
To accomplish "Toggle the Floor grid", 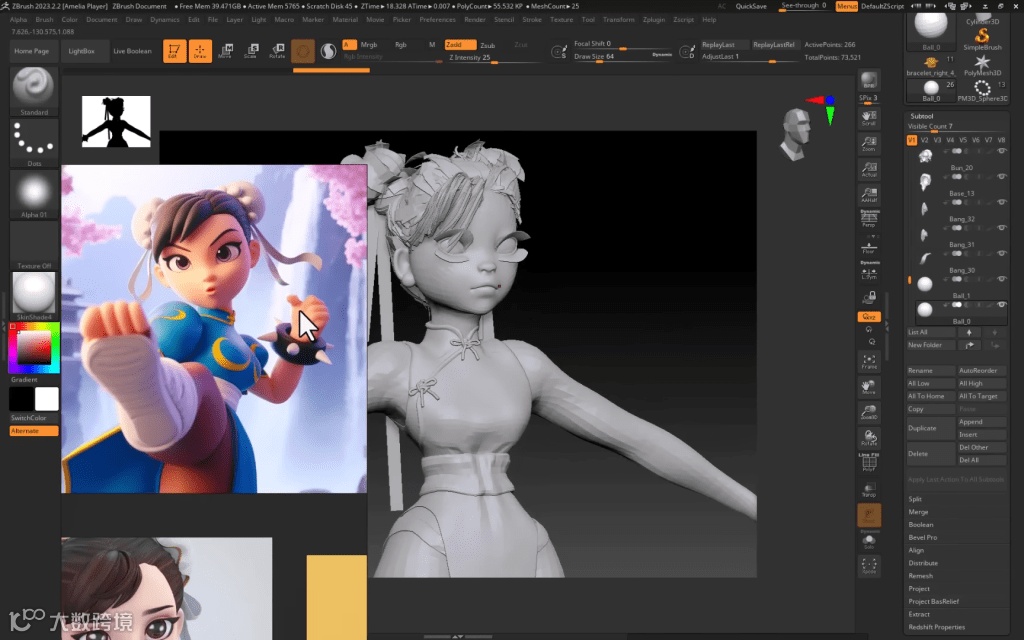I will click(869, 248).
